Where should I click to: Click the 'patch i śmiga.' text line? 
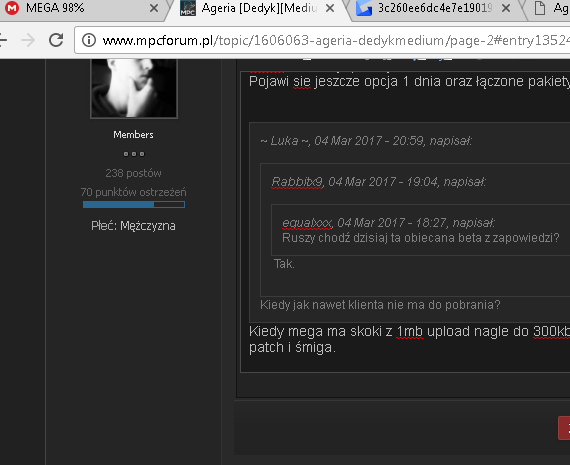tap(292, 348)
